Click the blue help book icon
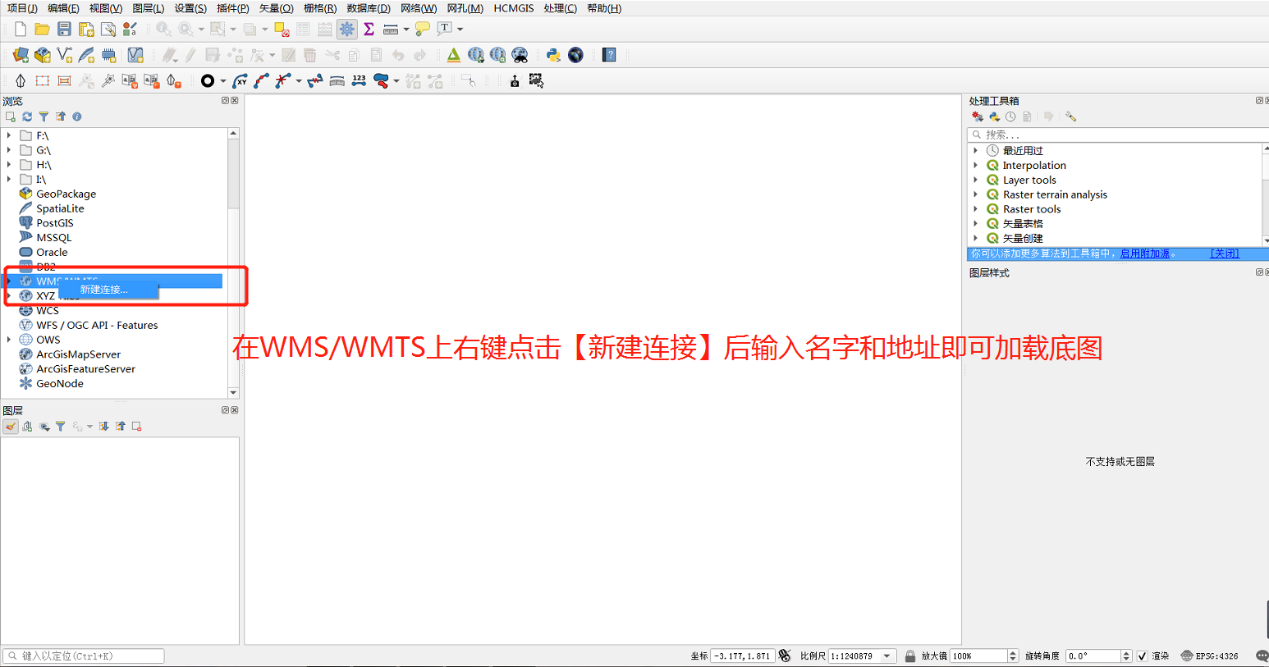 coord(609,55)
